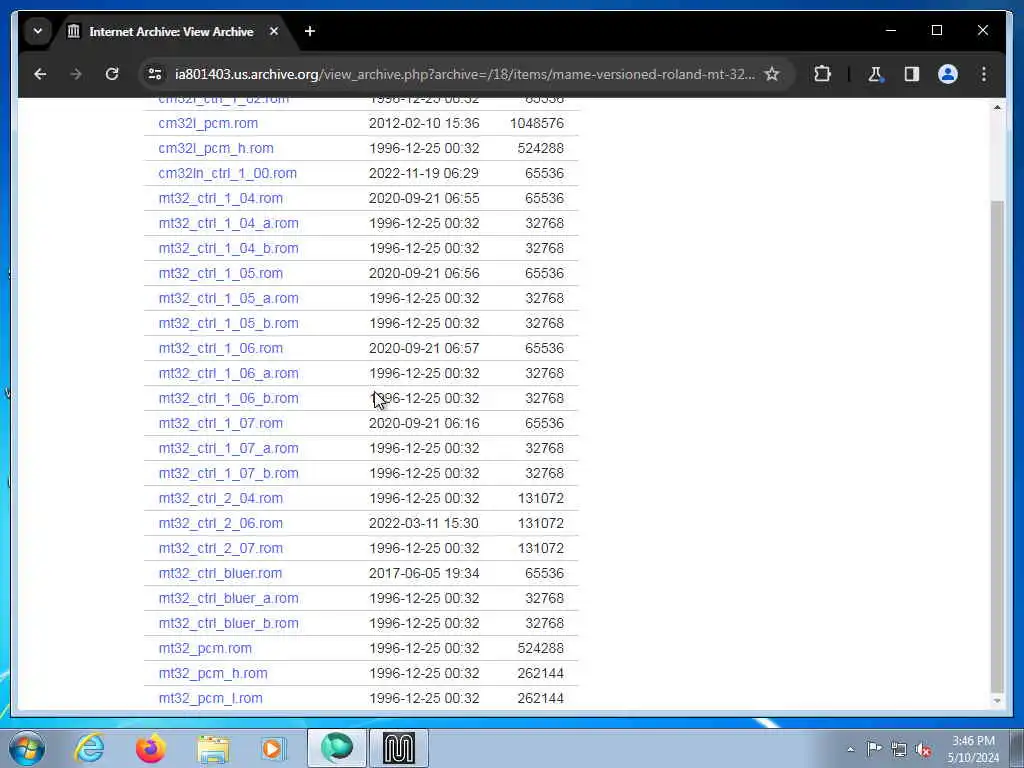Open Action Center flag icon

[x=874, y=749]
